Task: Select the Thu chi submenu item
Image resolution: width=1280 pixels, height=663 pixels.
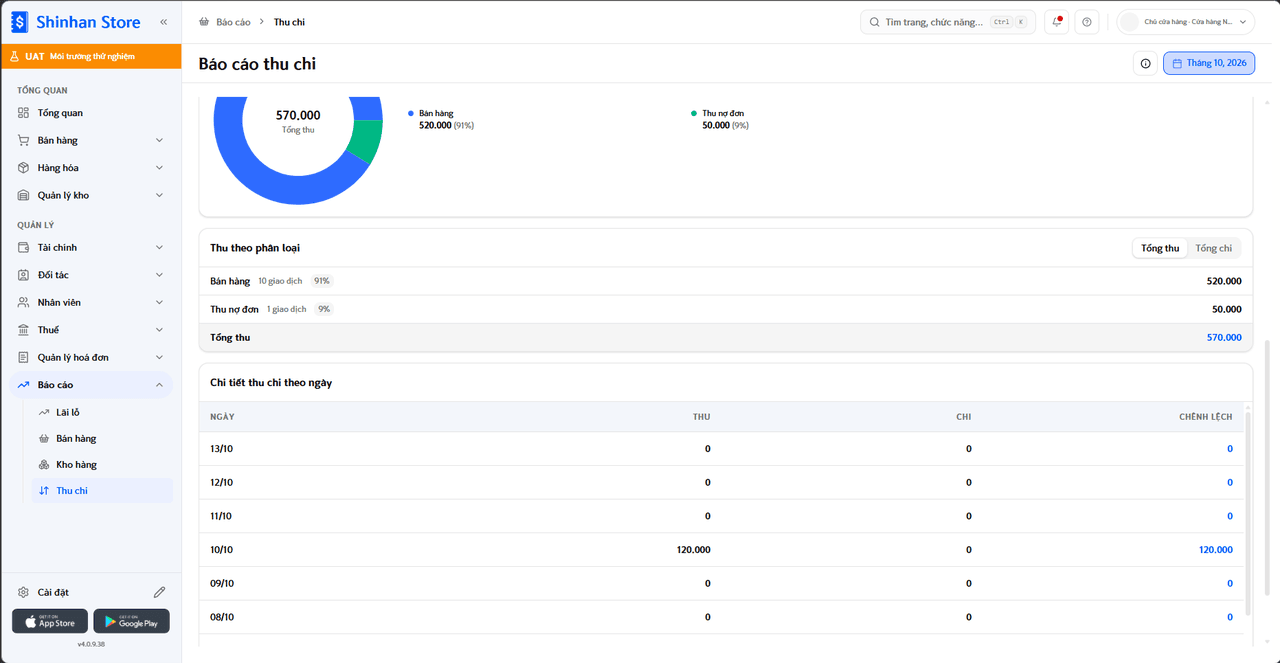Action: coord(102,490)
